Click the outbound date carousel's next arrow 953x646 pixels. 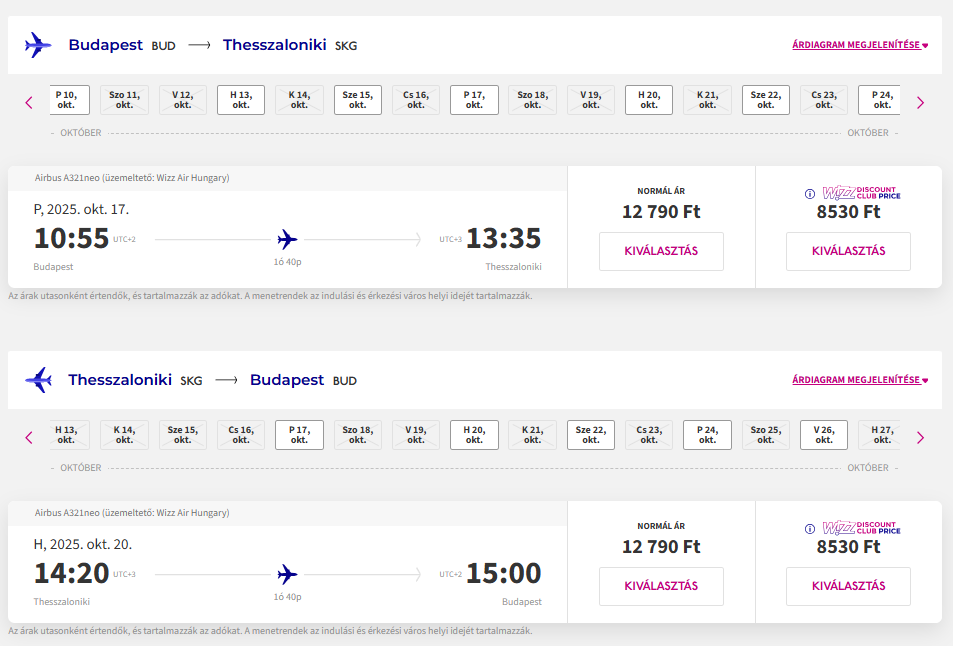coord(920,102)
